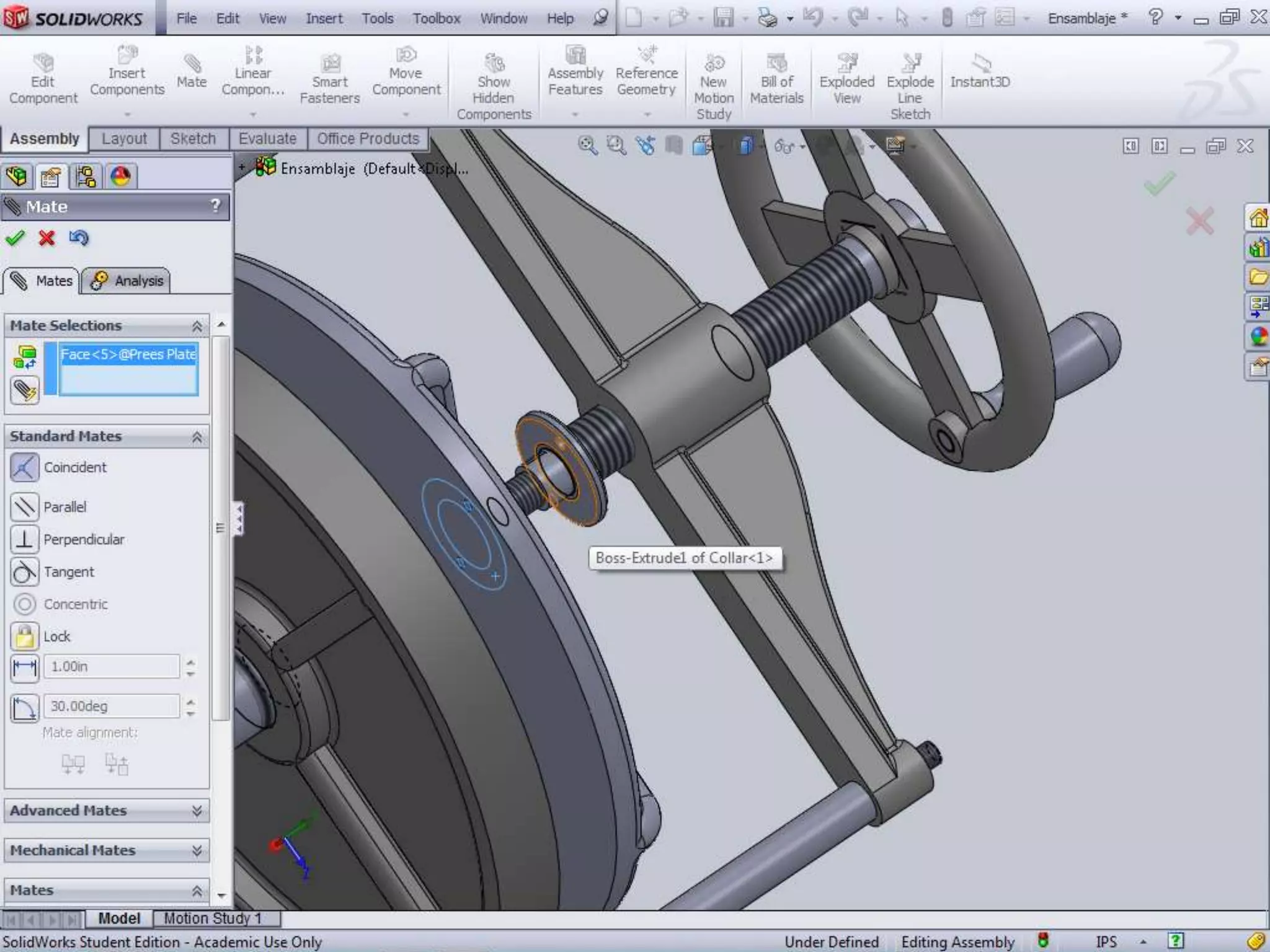Select the Tangent mate icon
This screenshot has height=952, width=1270.
25,572
